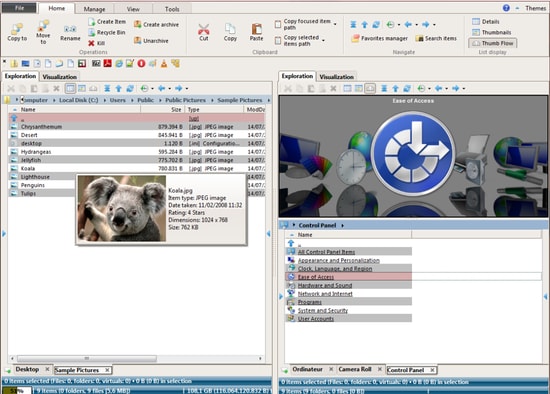Close the Sample Pictures bottom tab

tap(107, 370)
